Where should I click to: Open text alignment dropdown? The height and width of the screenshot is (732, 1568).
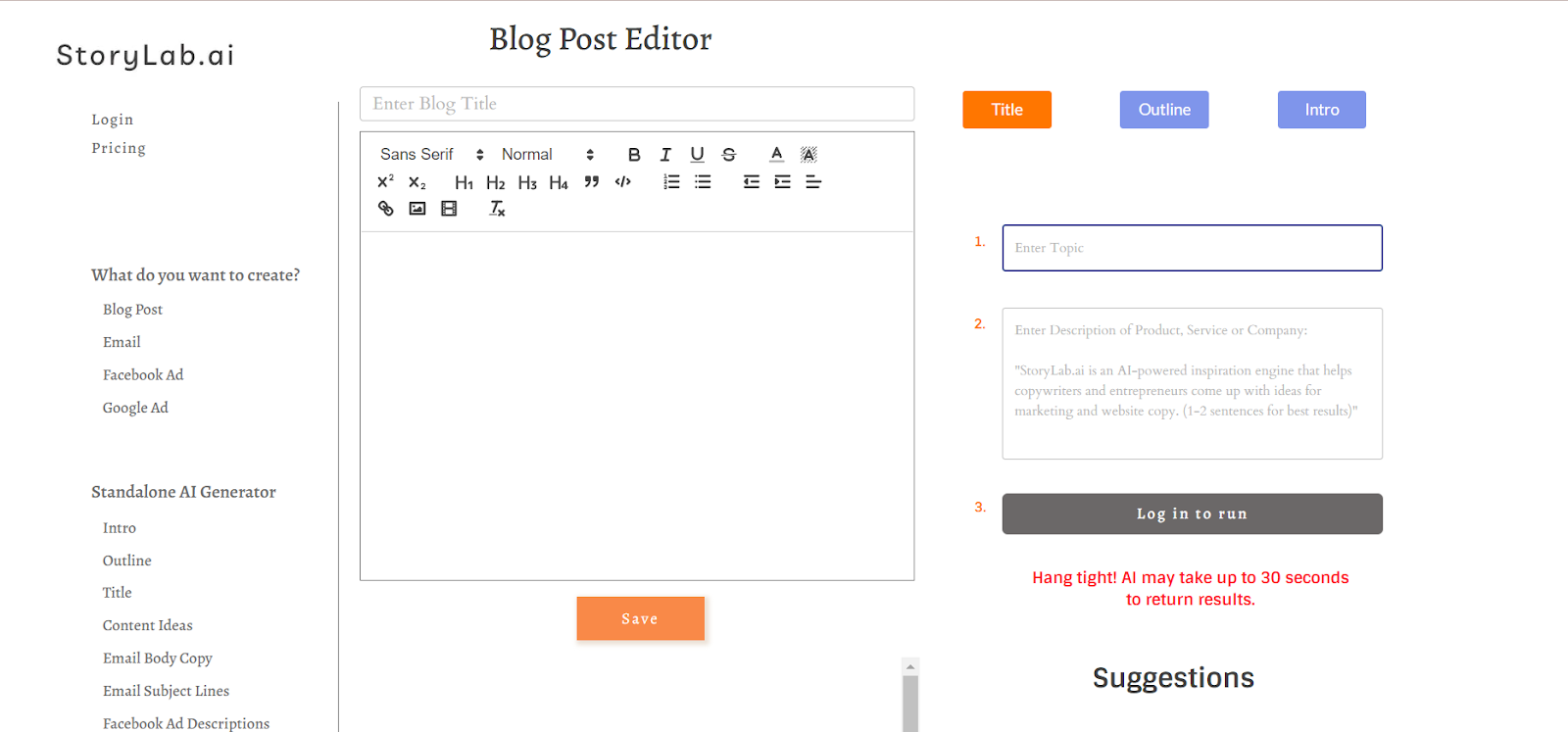click(x=813, y=182)
